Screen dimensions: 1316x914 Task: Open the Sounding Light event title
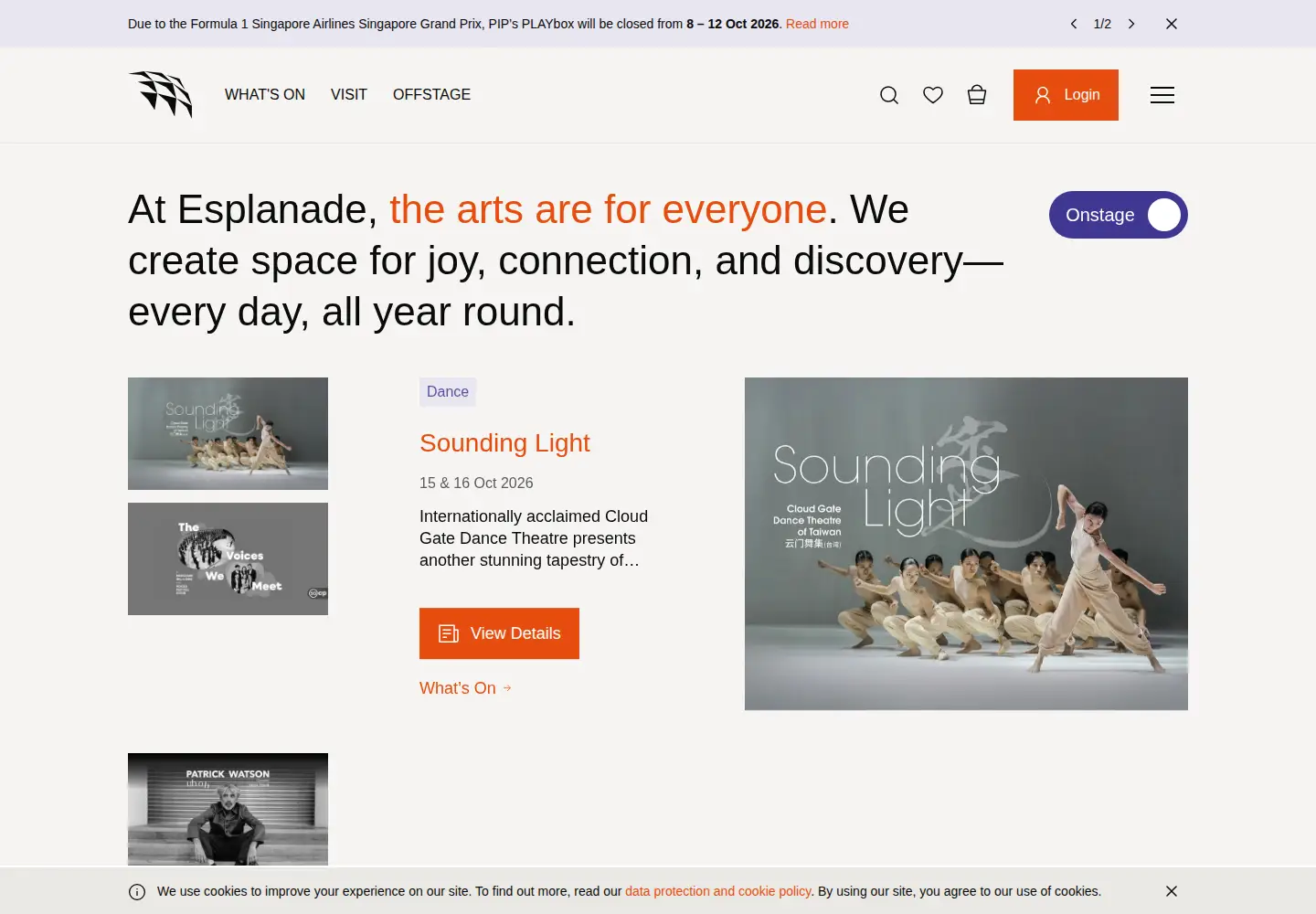[504, 443]
